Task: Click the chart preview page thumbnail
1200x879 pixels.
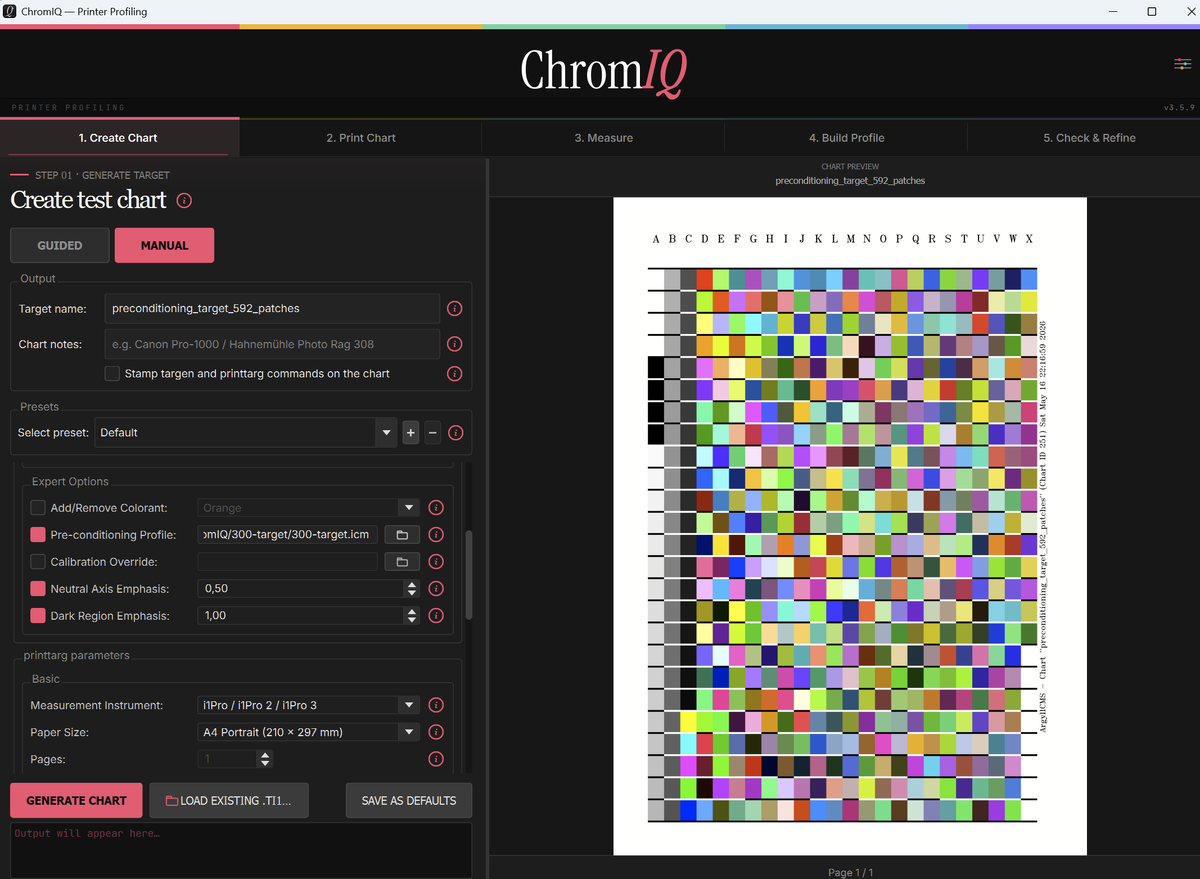Action: click(849, 526)
